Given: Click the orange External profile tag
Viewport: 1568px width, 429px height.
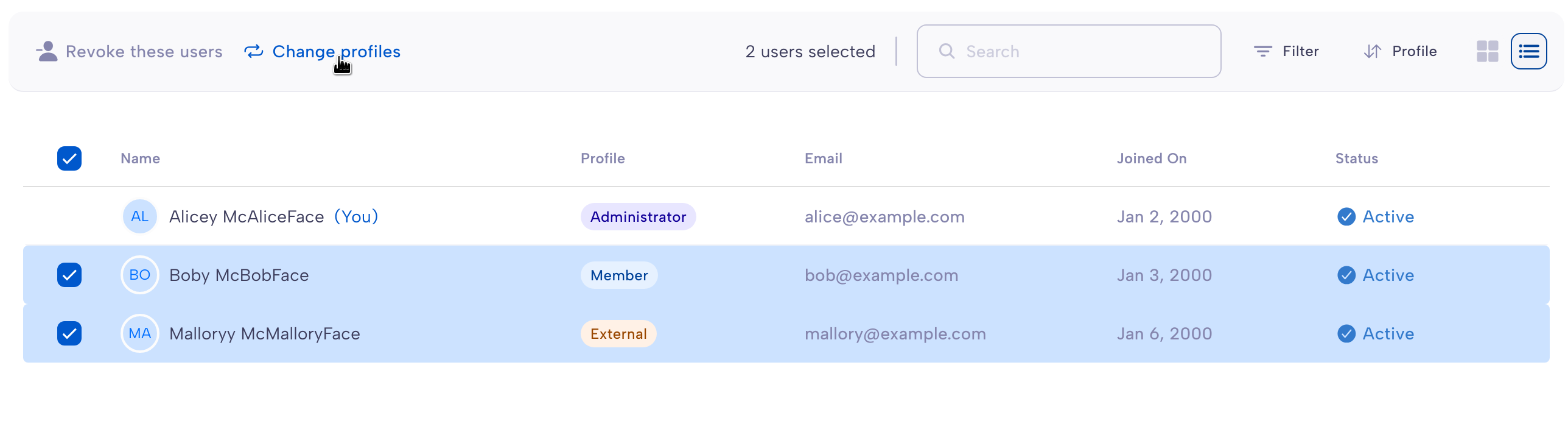Looking at the screenshot, I should tap(618, 333).
